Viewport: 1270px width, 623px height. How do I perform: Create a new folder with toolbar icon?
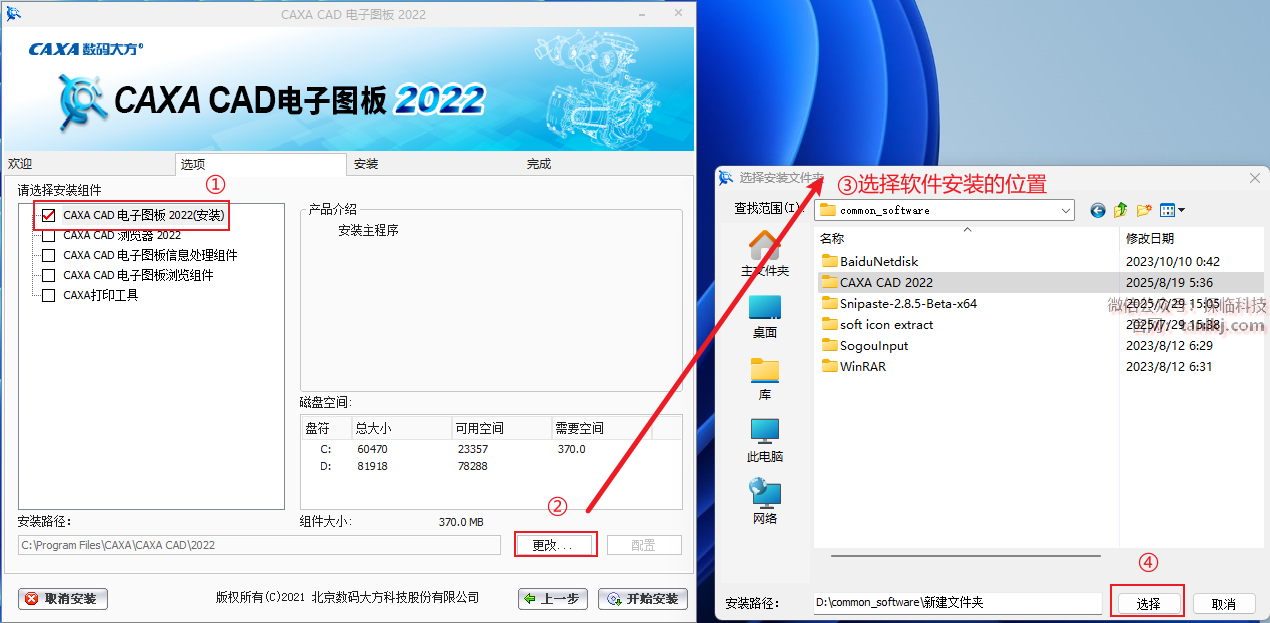coord(1144,210)
